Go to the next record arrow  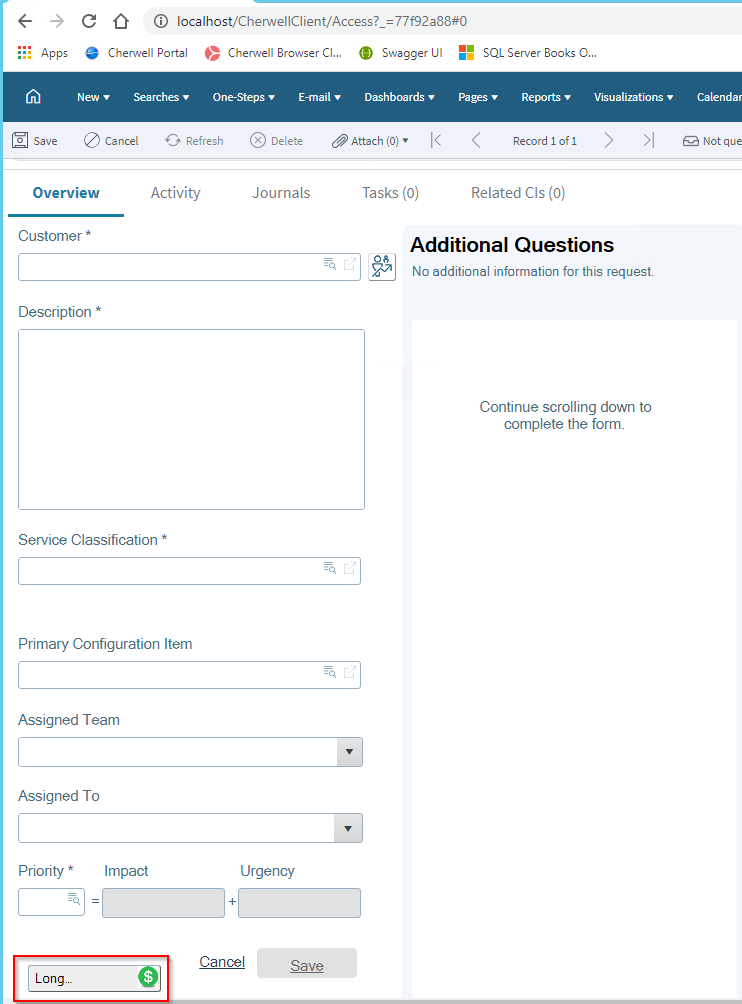(x=608, y=141)
